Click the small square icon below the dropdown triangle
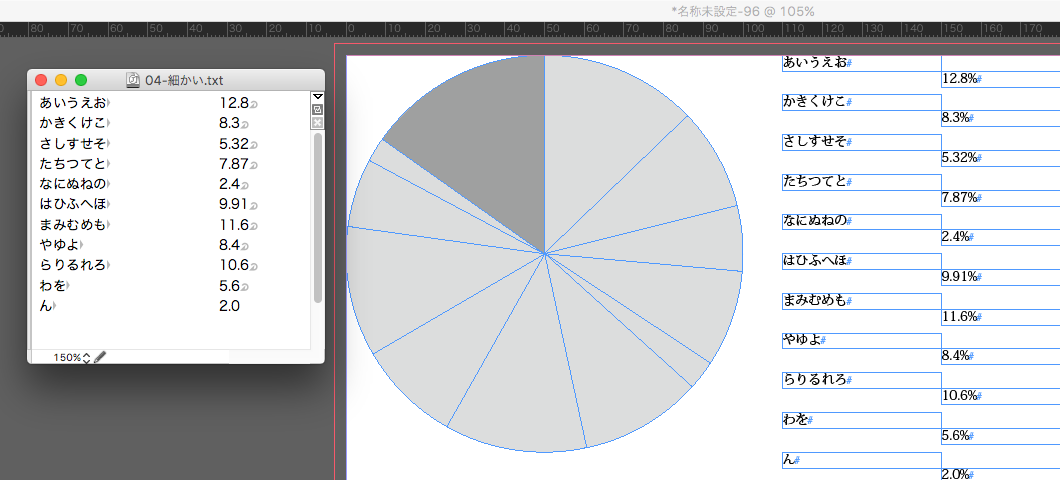Viewport: 1060px width, 480px height. 317,109
